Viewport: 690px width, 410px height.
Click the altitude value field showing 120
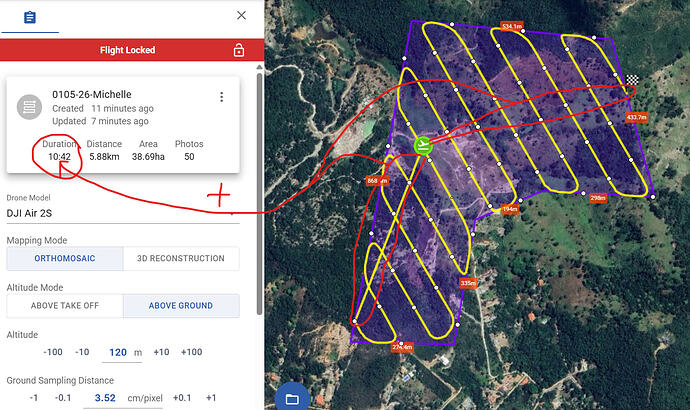click(118, 352)
